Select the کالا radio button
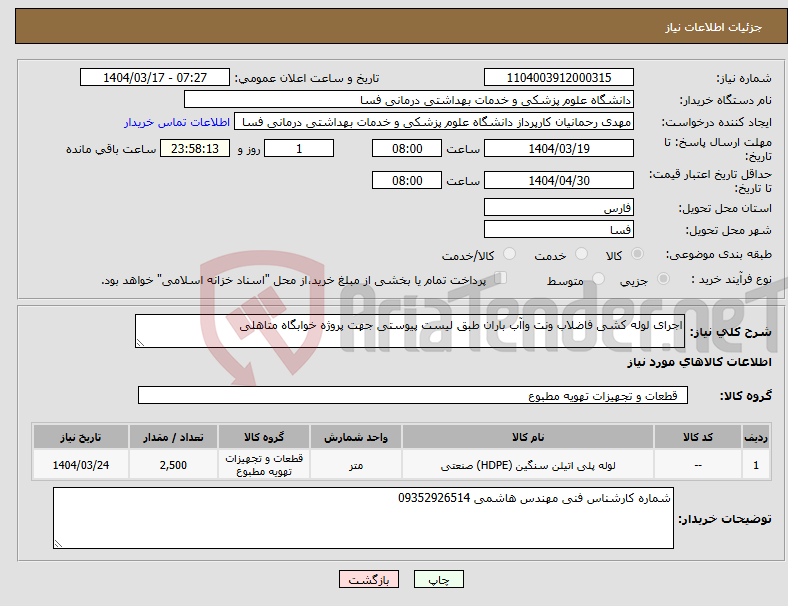Viewport: 788px width, 606px height. point(637,254)
